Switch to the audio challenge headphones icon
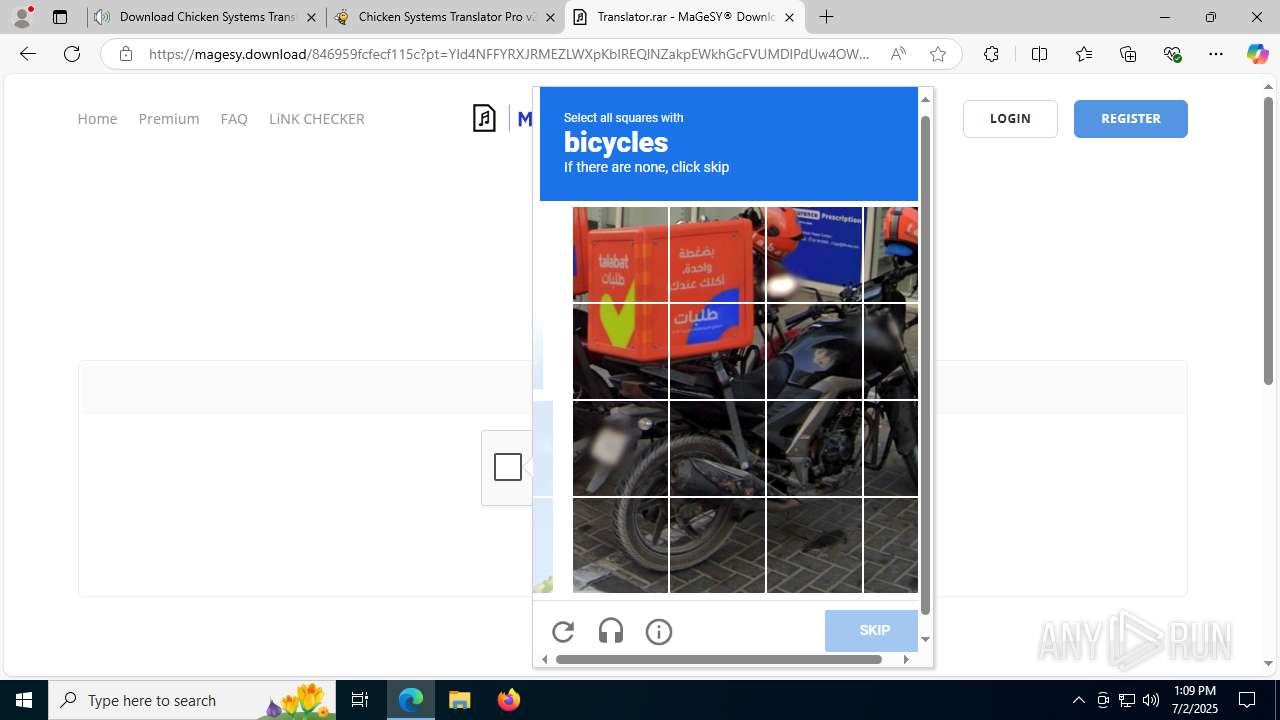This screenshot has height=720, width=1280. 611,631
